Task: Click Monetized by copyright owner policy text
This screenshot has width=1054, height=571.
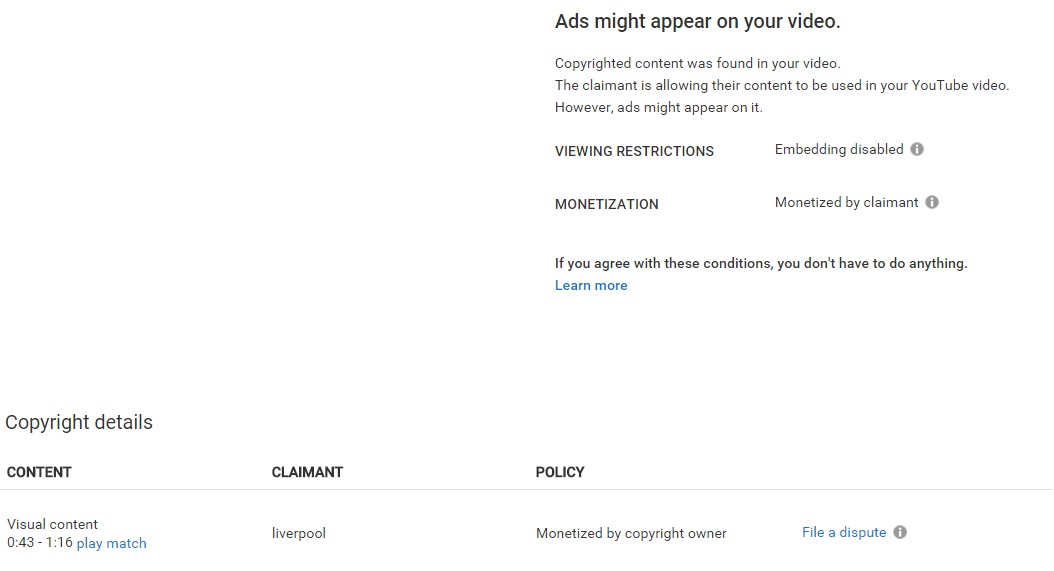Action: 631,533
